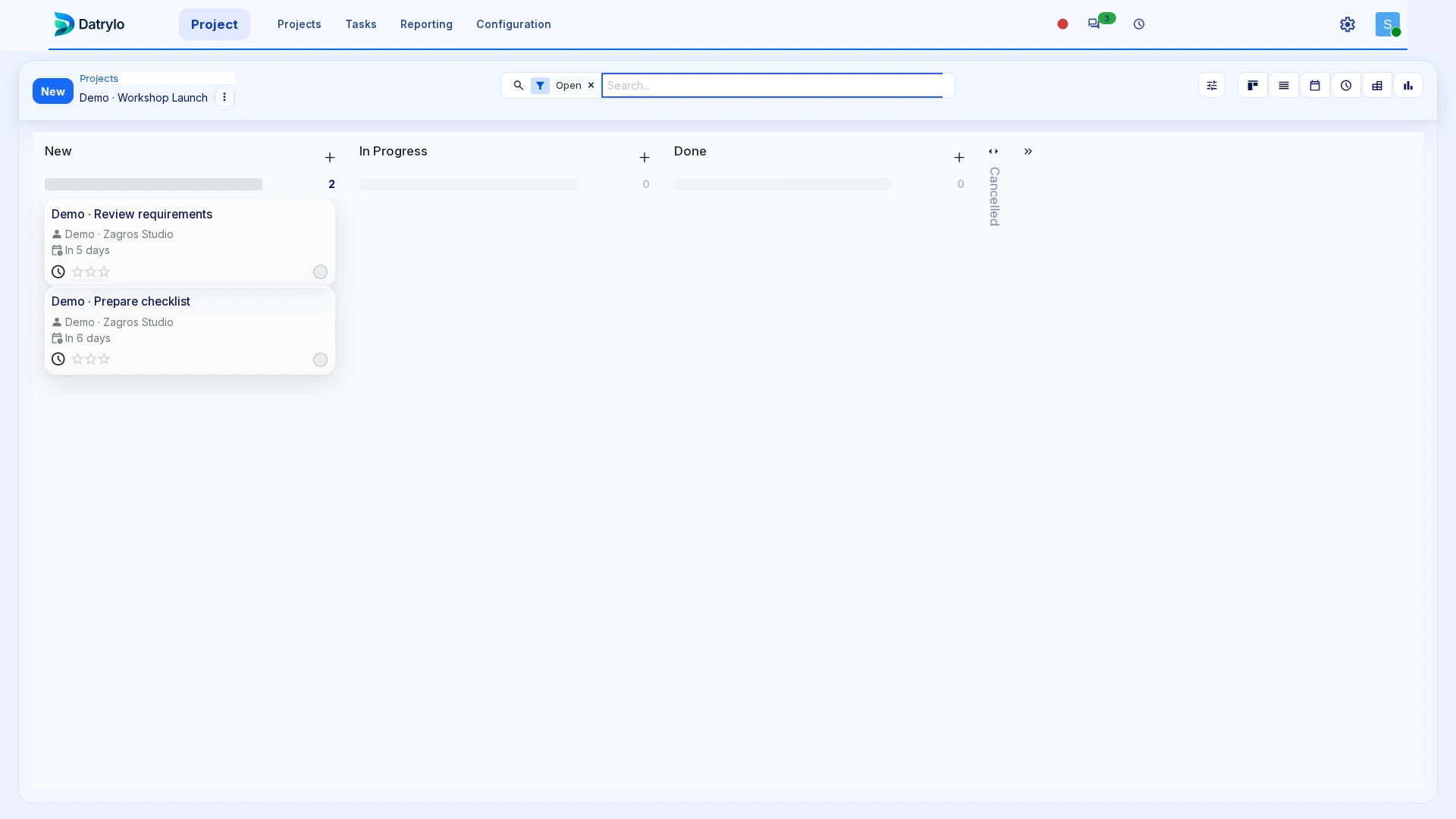
Task: Add task in New column
Action: pos(330,158)
